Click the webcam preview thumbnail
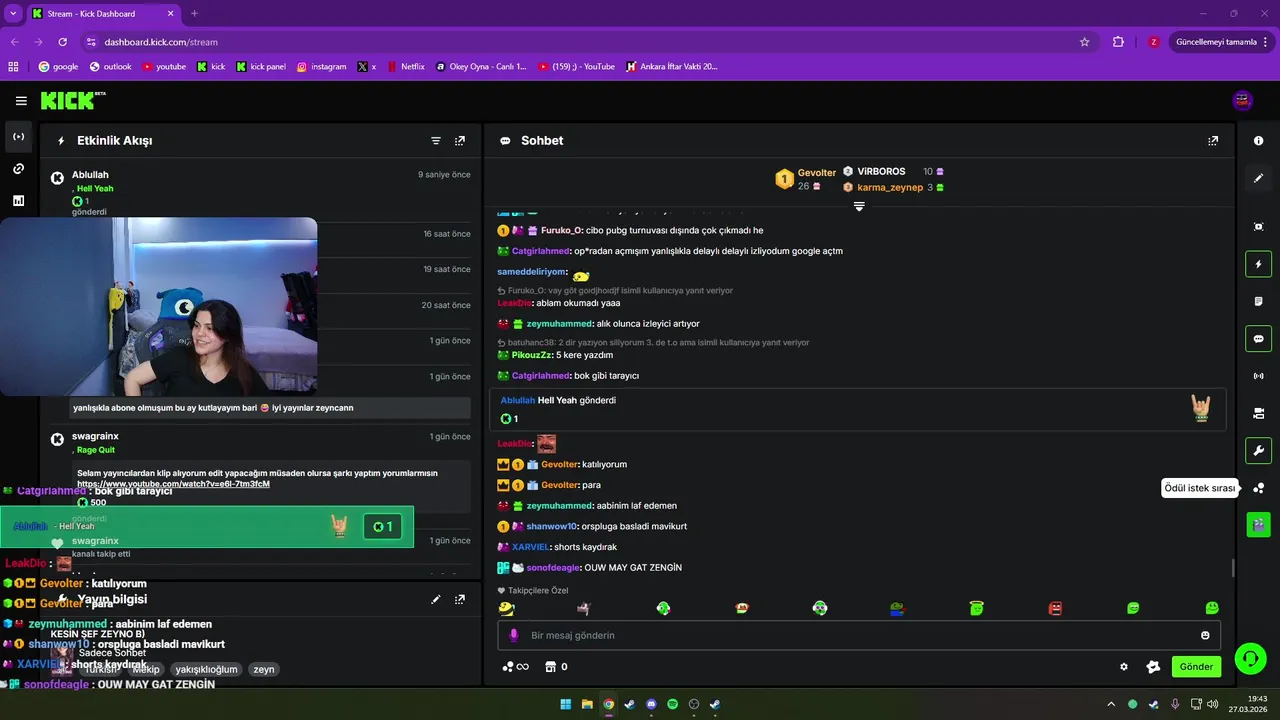The image size is (1280, 720). (158, 306)
